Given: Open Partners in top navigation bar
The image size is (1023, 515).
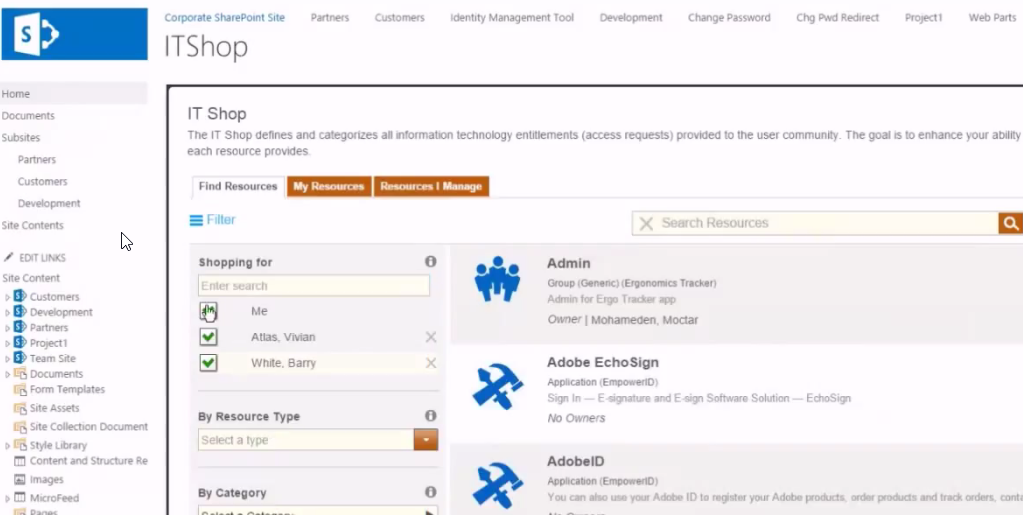Looking at the screenshot, I should tap(329, 18).
